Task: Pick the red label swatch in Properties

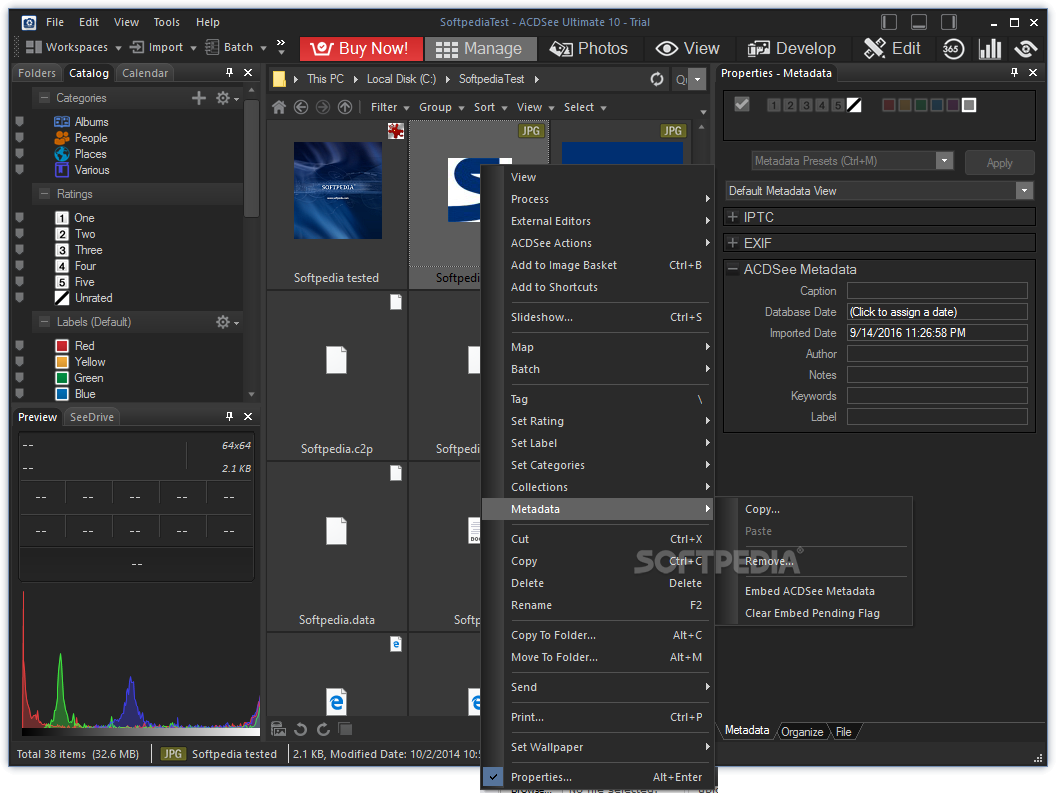Action: pos(888,105)
